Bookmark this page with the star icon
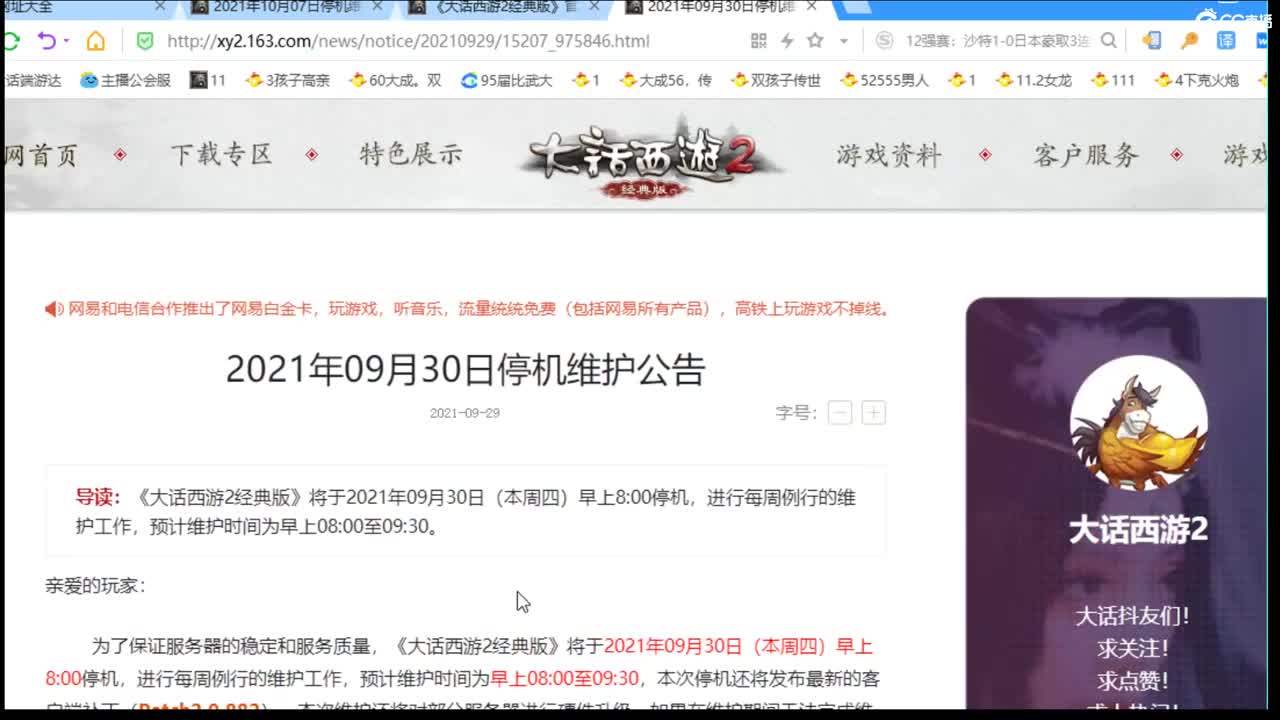The image size is (1280, 720). [x=815, y=41]
